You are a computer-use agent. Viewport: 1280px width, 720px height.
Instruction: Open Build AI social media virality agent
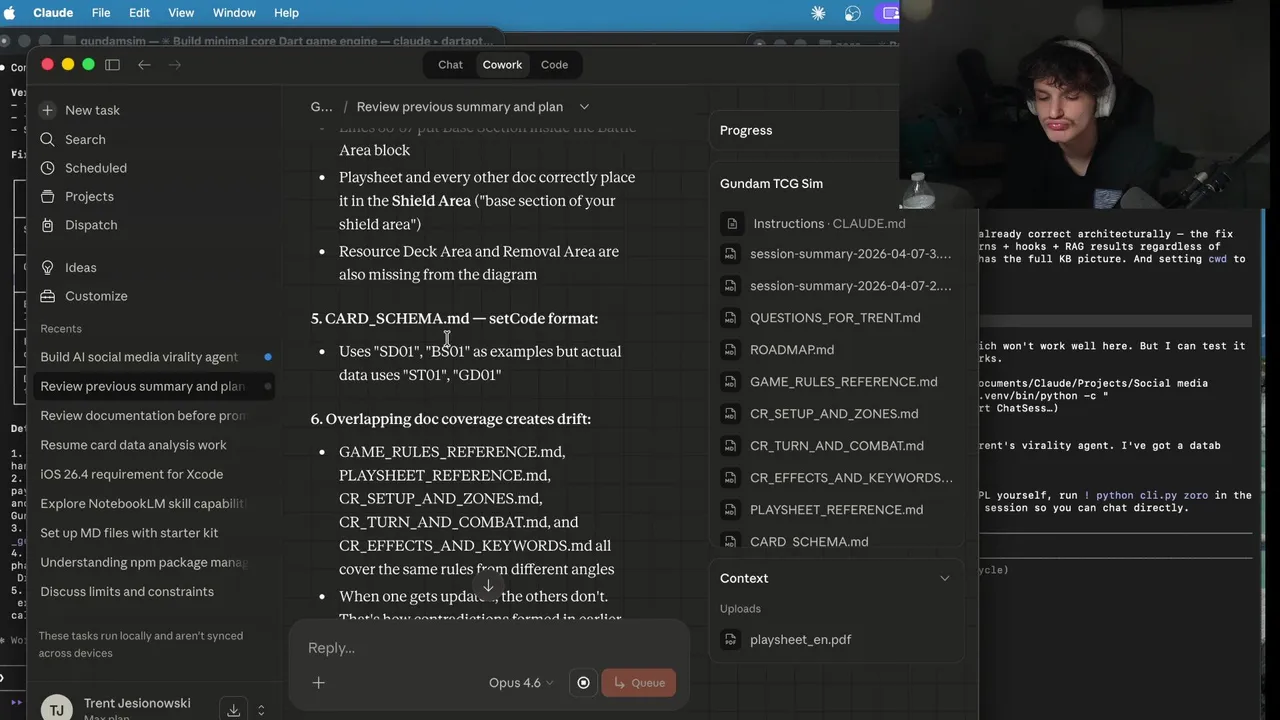point(155,357)
